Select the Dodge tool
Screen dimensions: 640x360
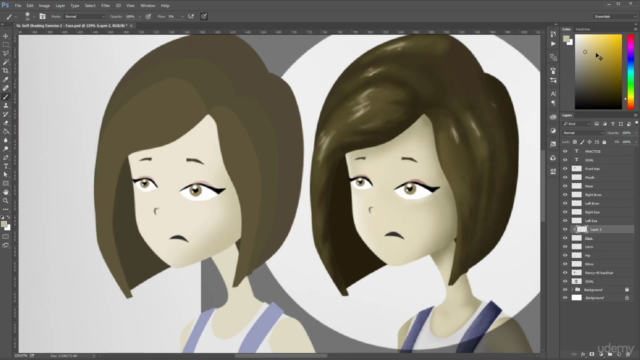coord(6,149)
